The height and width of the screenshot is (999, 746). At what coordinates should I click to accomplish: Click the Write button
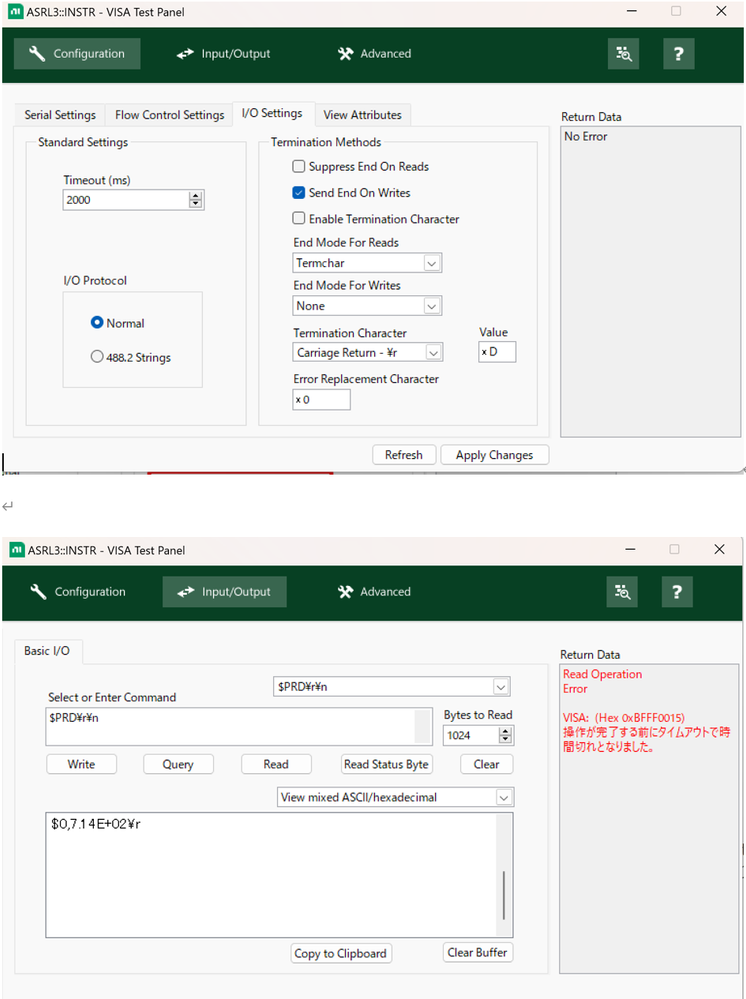tap(82, 764)
